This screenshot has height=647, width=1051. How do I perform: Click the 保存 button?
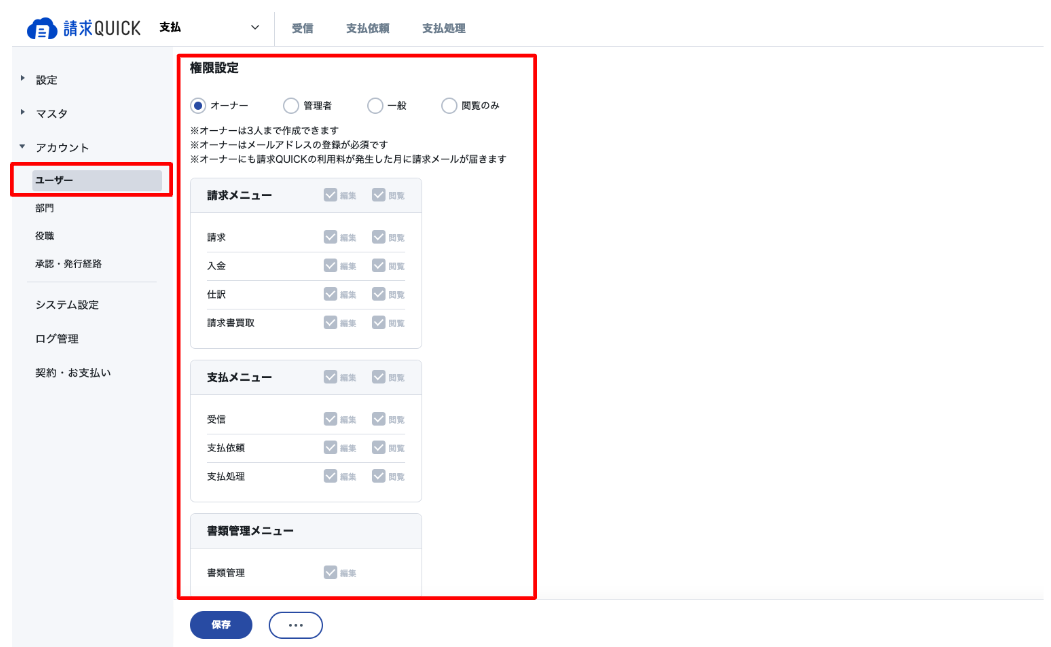[221, 625]
